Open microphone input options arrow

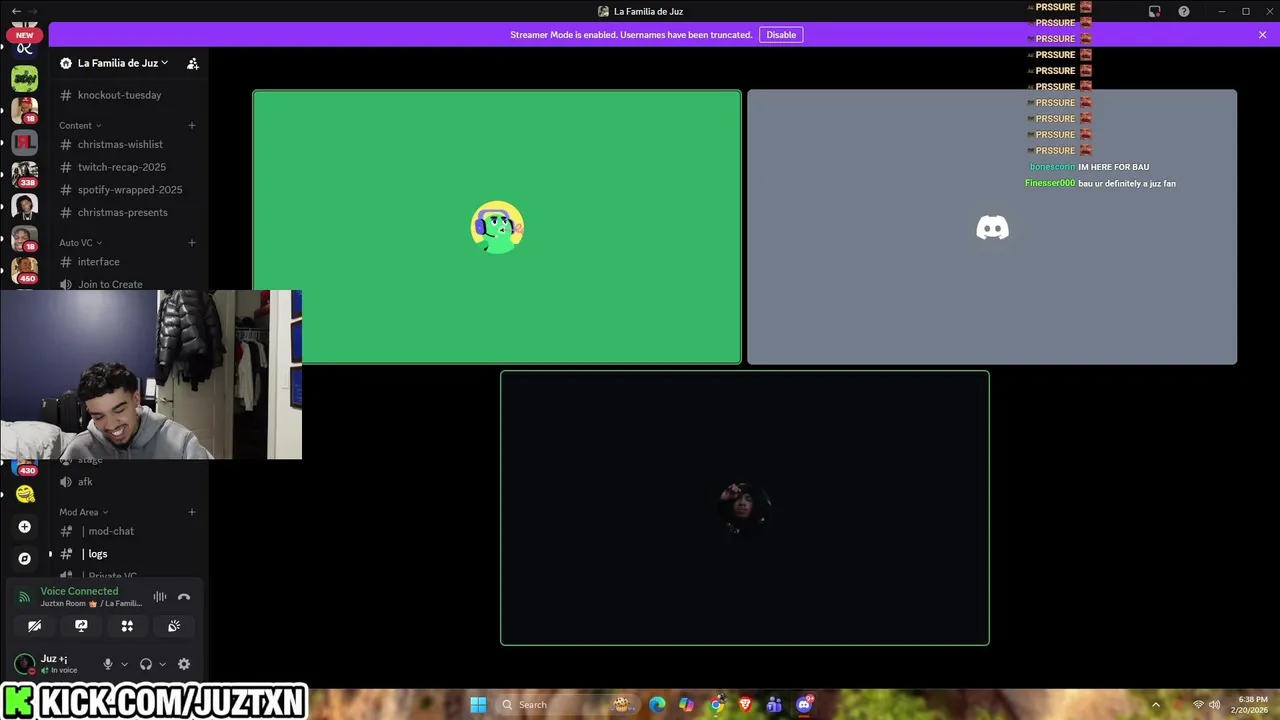[x=124, y=664]
